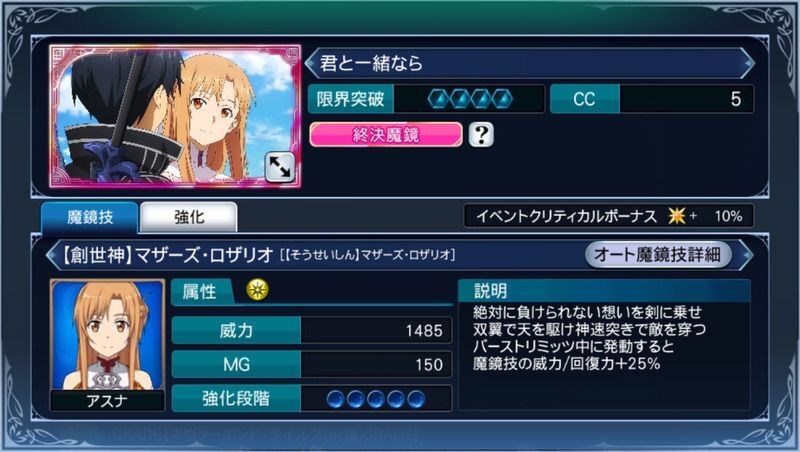Open the question mark help icon
Viewport: 800px width, 452px height.
coord(481,135)
